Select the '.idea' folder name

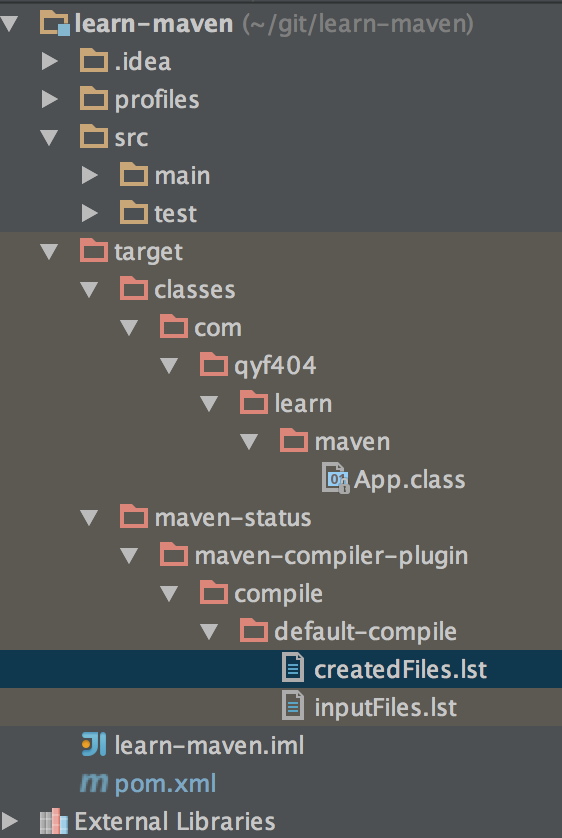coord(143,61)
